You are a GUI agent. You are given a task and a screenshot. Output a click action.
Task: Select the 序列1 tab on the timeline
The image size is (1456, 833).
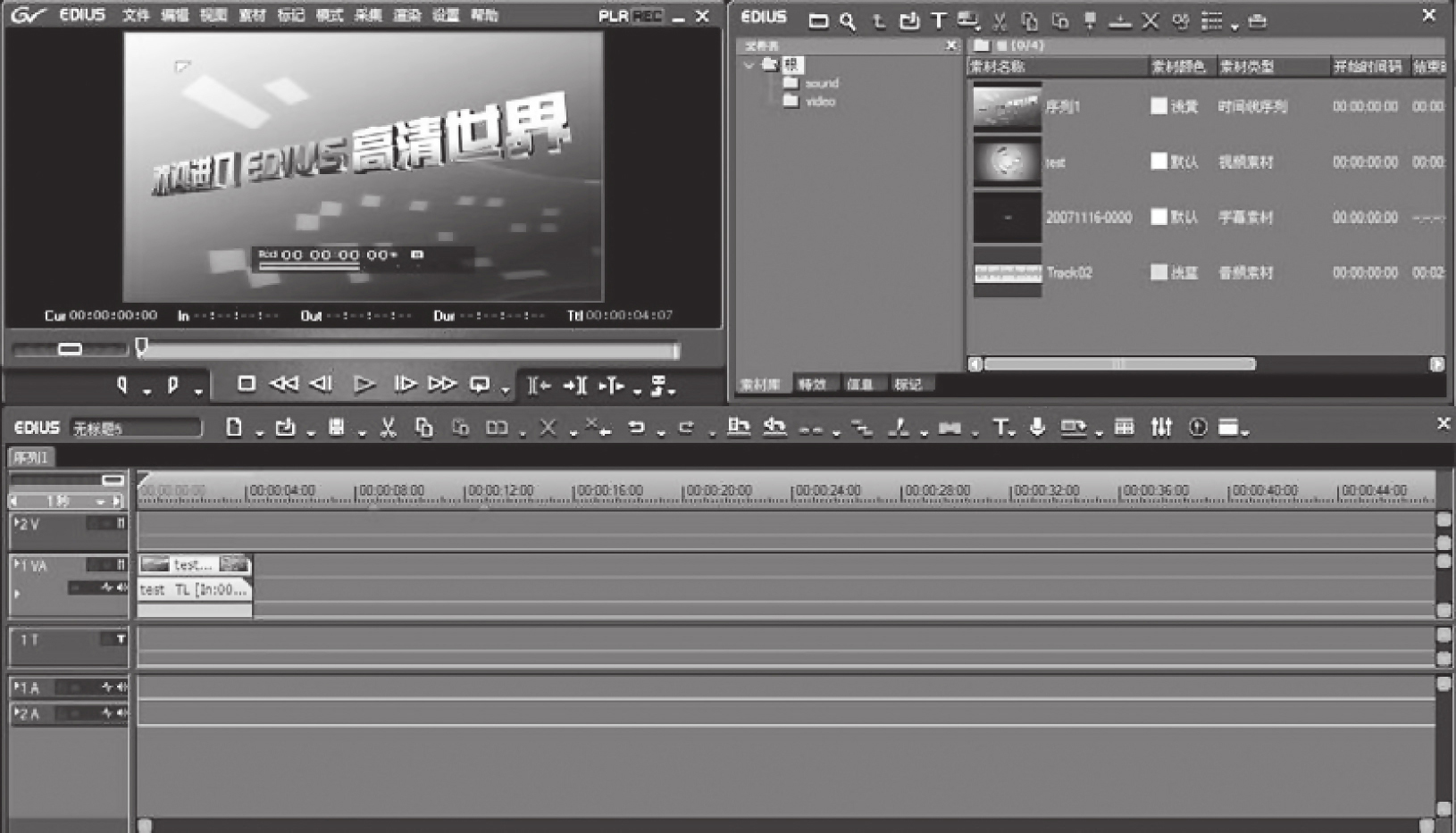[31, 457]
